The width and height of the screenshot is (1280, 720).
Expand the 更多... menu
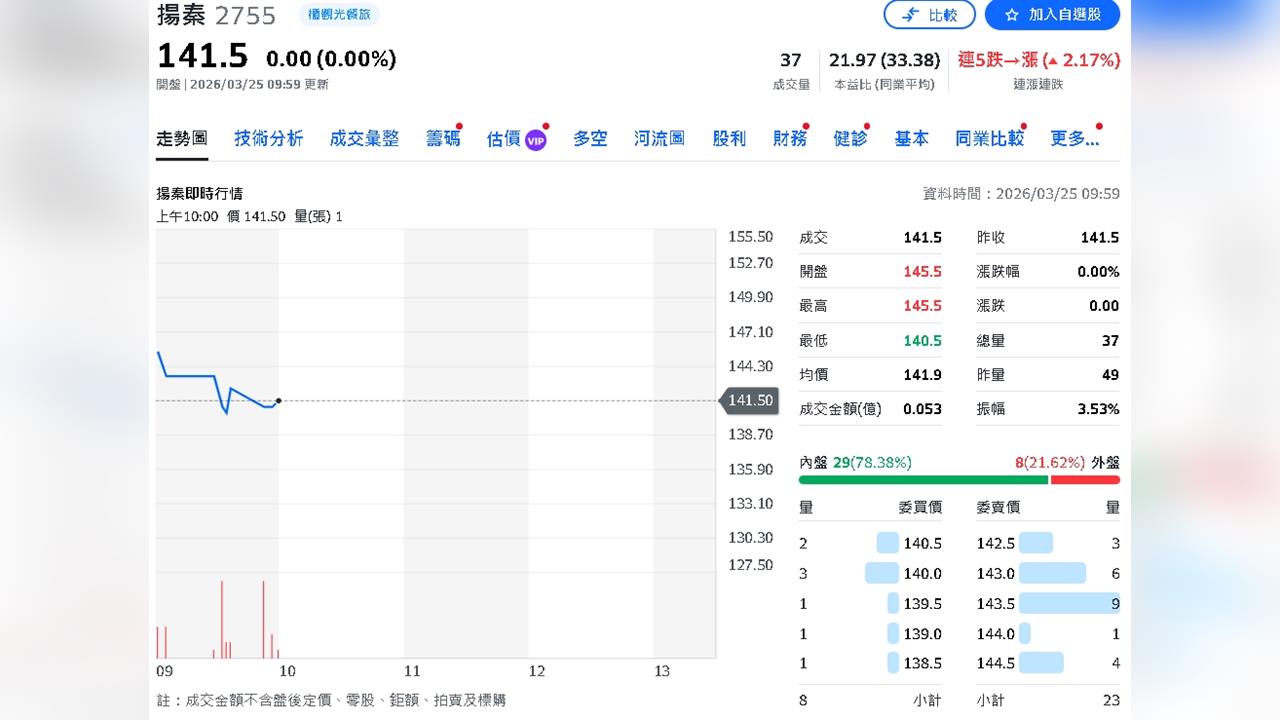click(x=1074, y=139)
